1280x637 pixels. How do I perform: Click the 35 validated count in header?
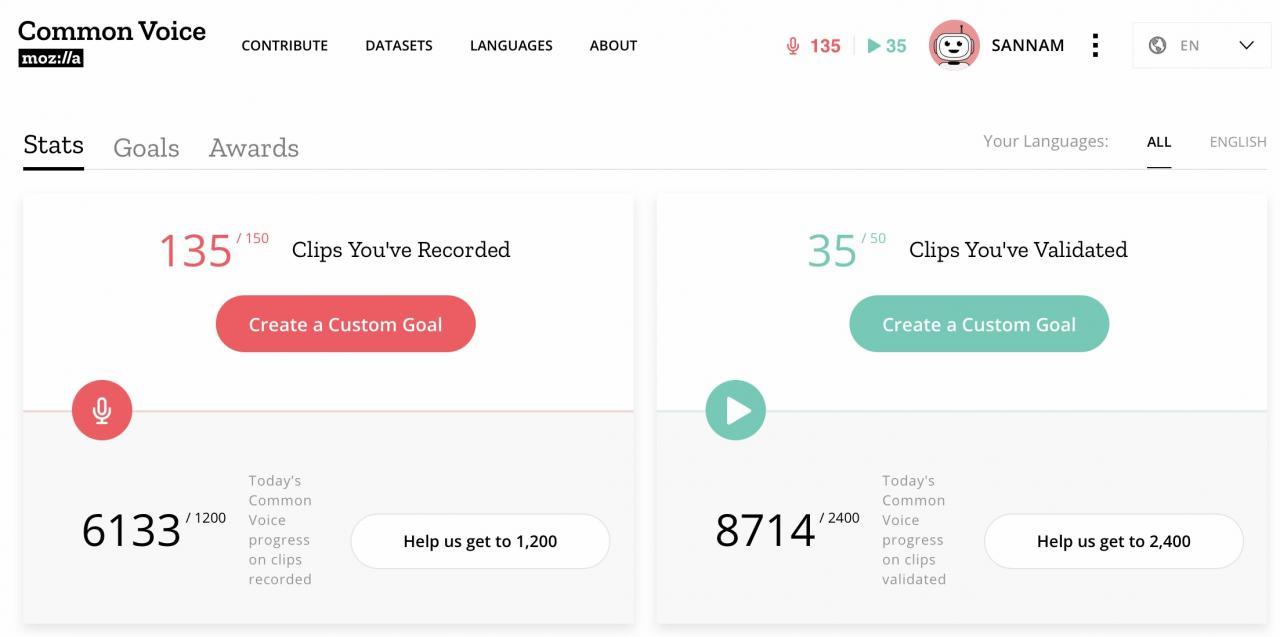click(x=896, y=46)
